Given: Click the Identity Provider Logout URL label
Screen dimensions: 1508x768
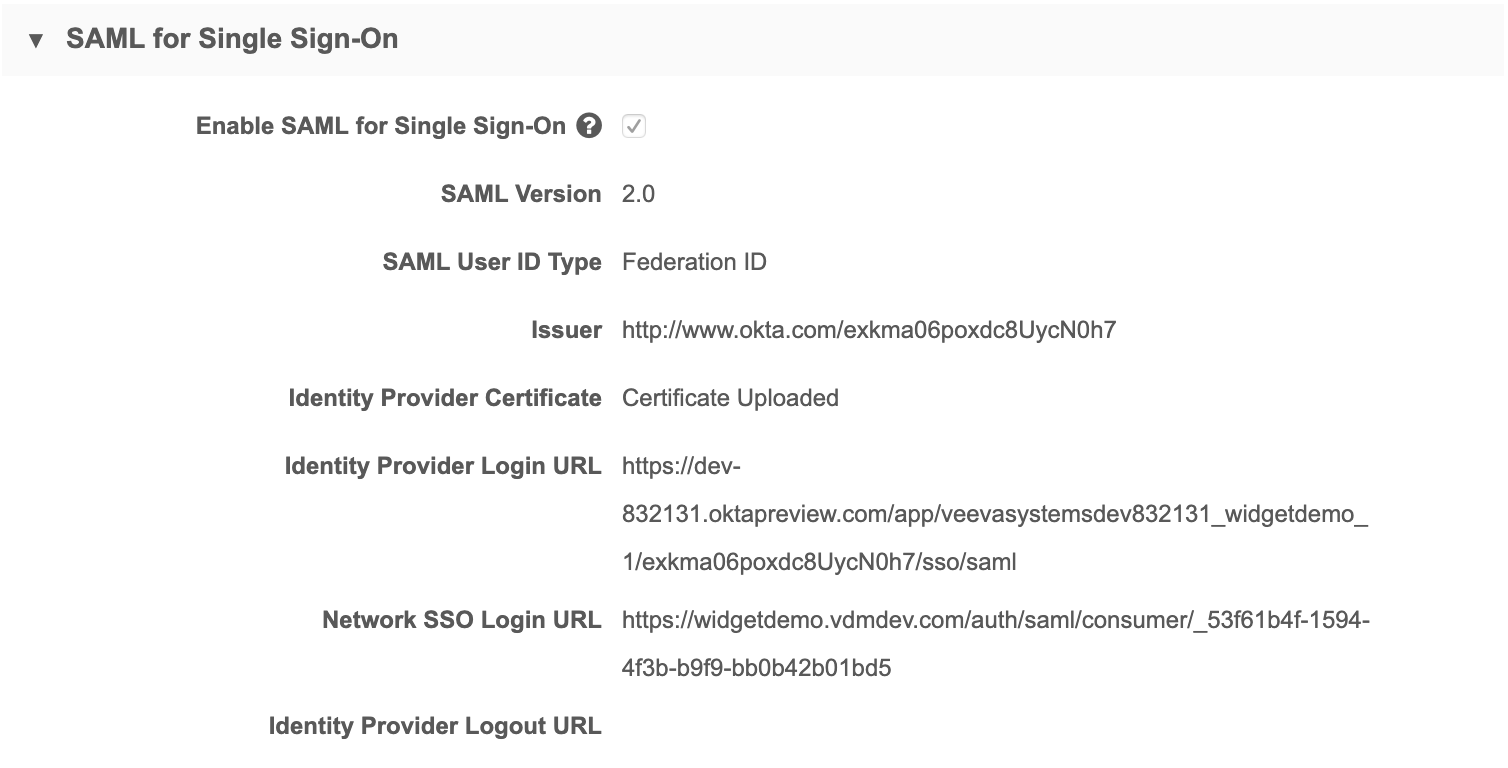Looking at the screenshot, I should (435, 726).
